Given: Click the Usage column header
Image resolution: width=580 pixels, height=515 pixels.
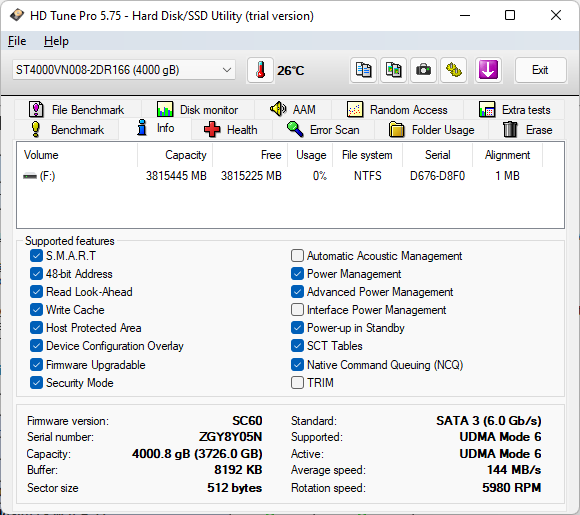Looking at the screenshot, I should point(310,155).
